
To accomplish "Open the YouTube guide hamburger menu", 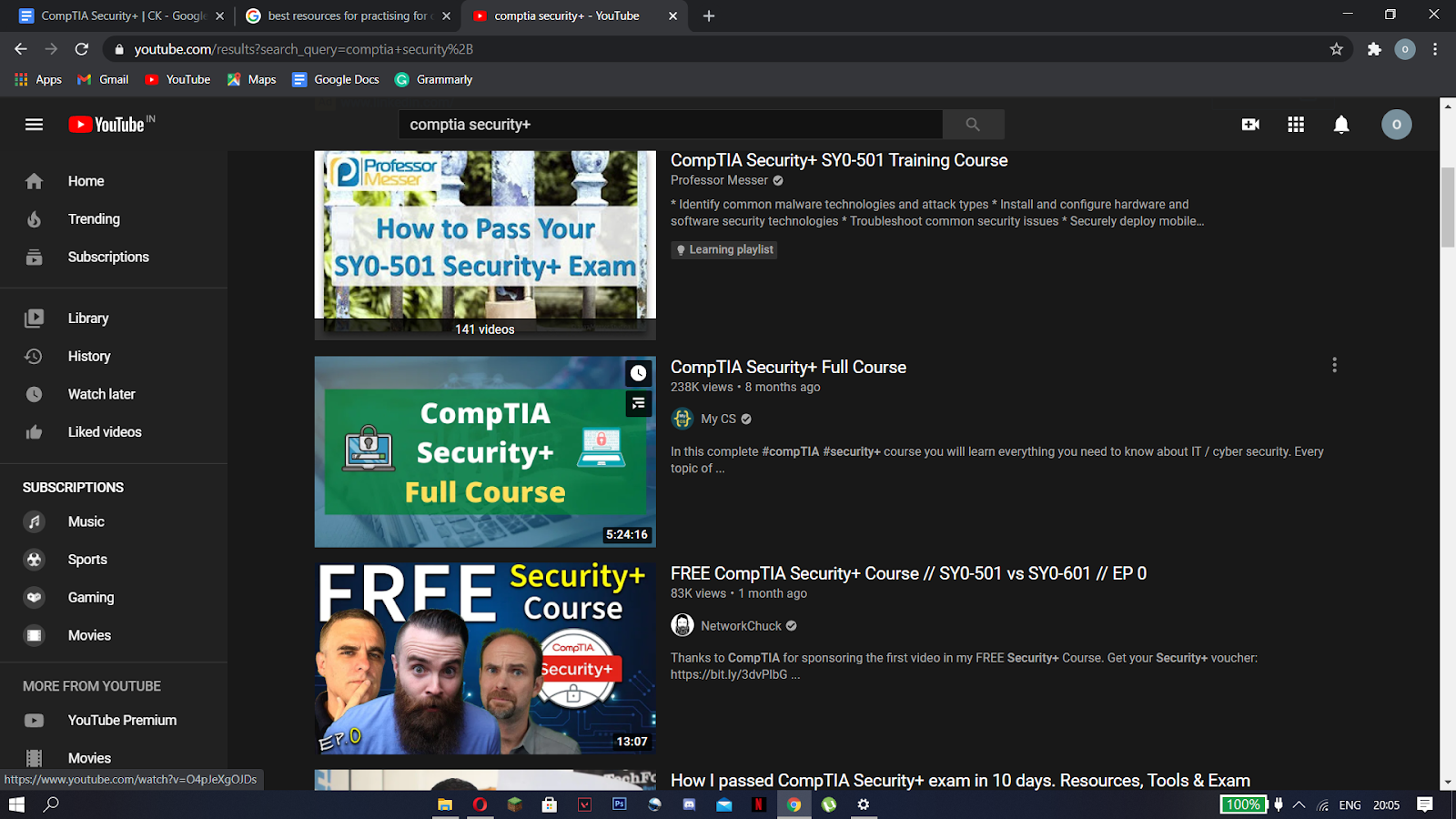I will tap(34, 125).
